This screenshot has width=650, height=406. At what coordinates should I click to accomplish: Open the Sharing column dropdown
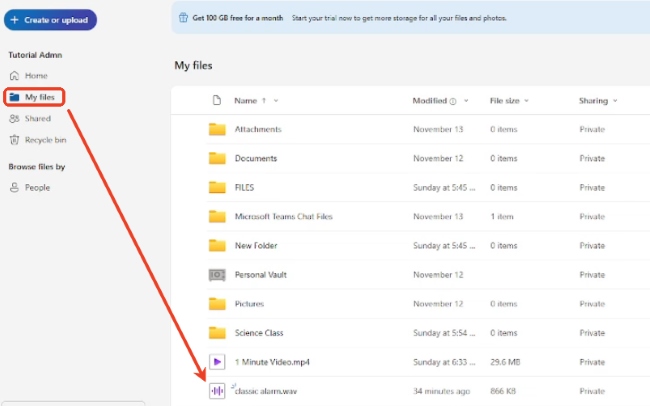[615, 101]
